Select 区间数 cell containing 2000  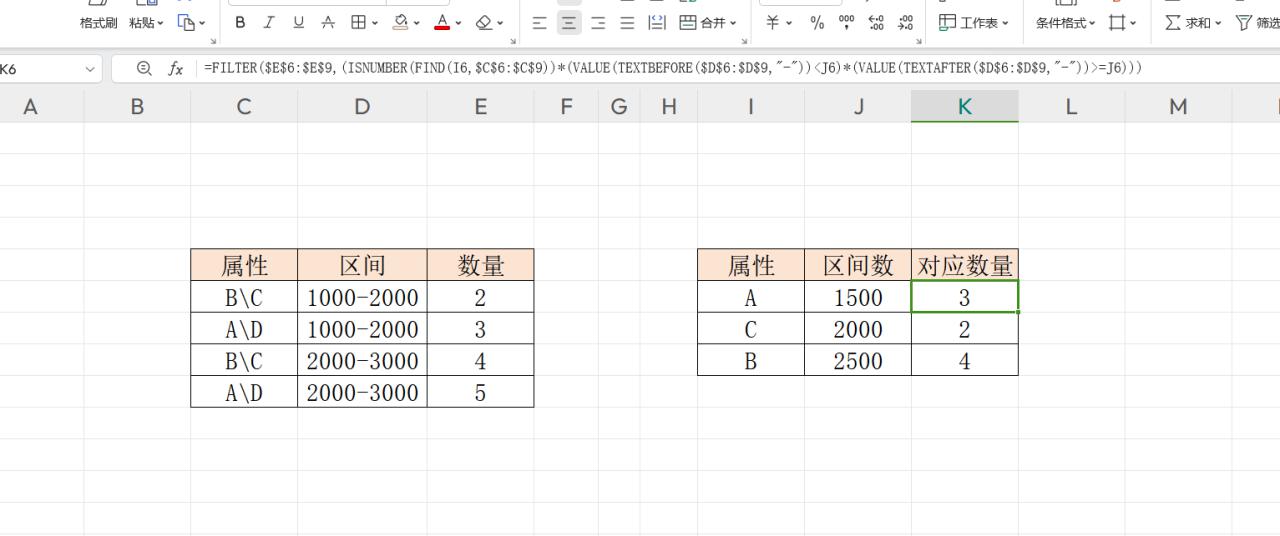[858, 329]
